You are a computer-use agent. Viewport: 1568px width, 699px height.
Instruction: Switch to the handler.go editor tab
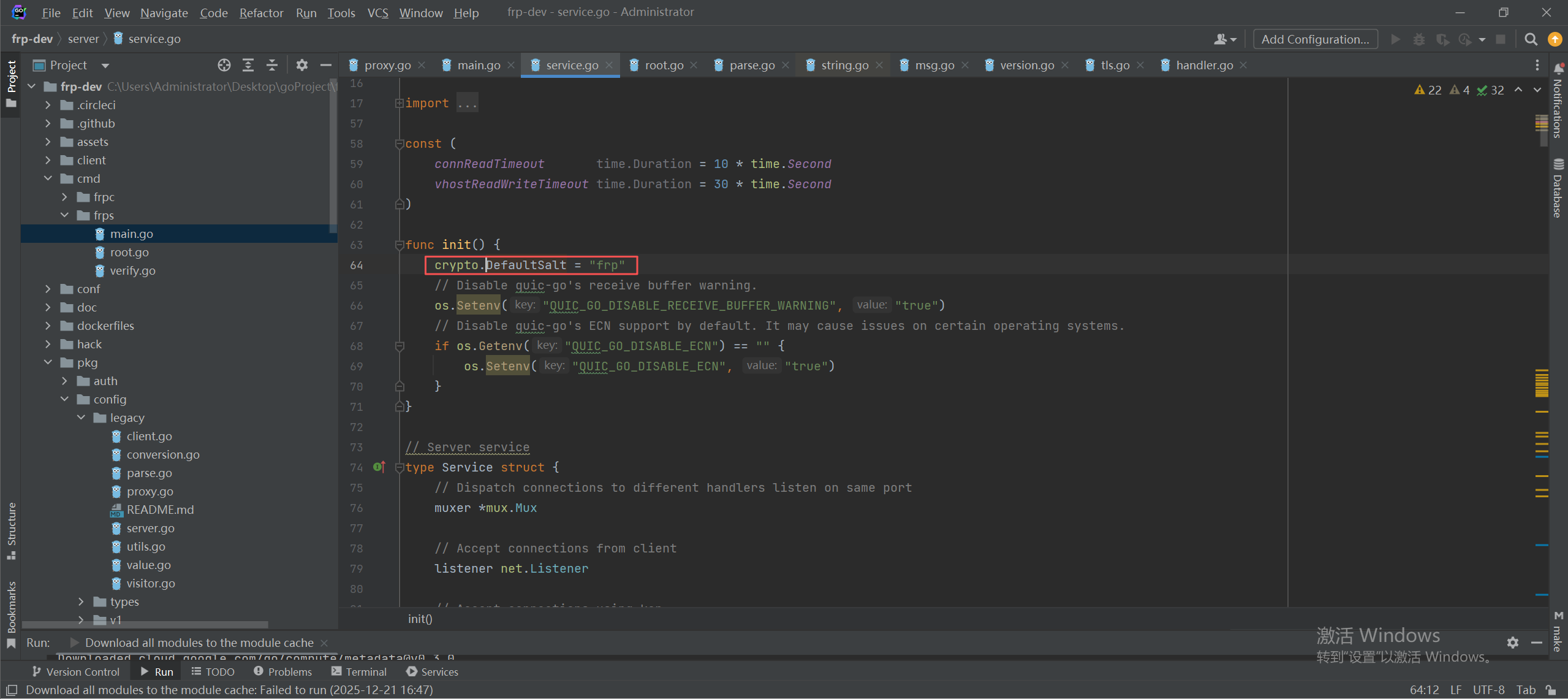1203,65
